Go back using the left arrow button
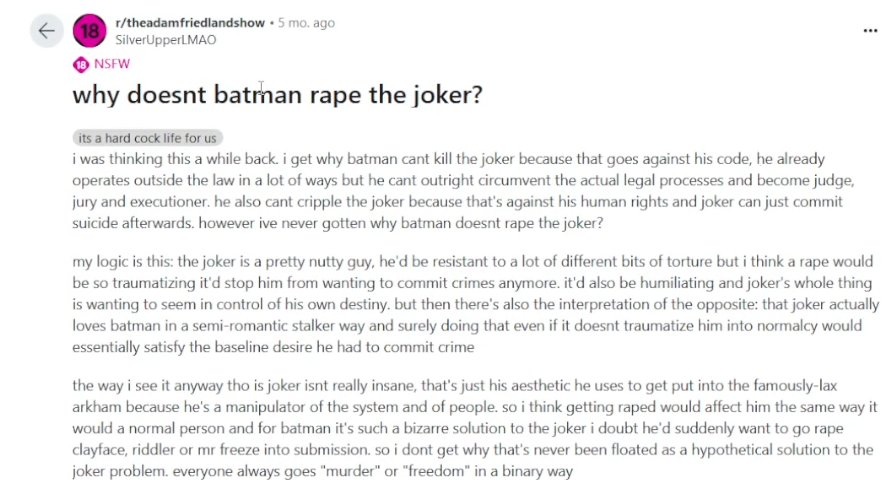Viewport: 886px width, 494px height. pyautogui.click(x=46, y=31)
